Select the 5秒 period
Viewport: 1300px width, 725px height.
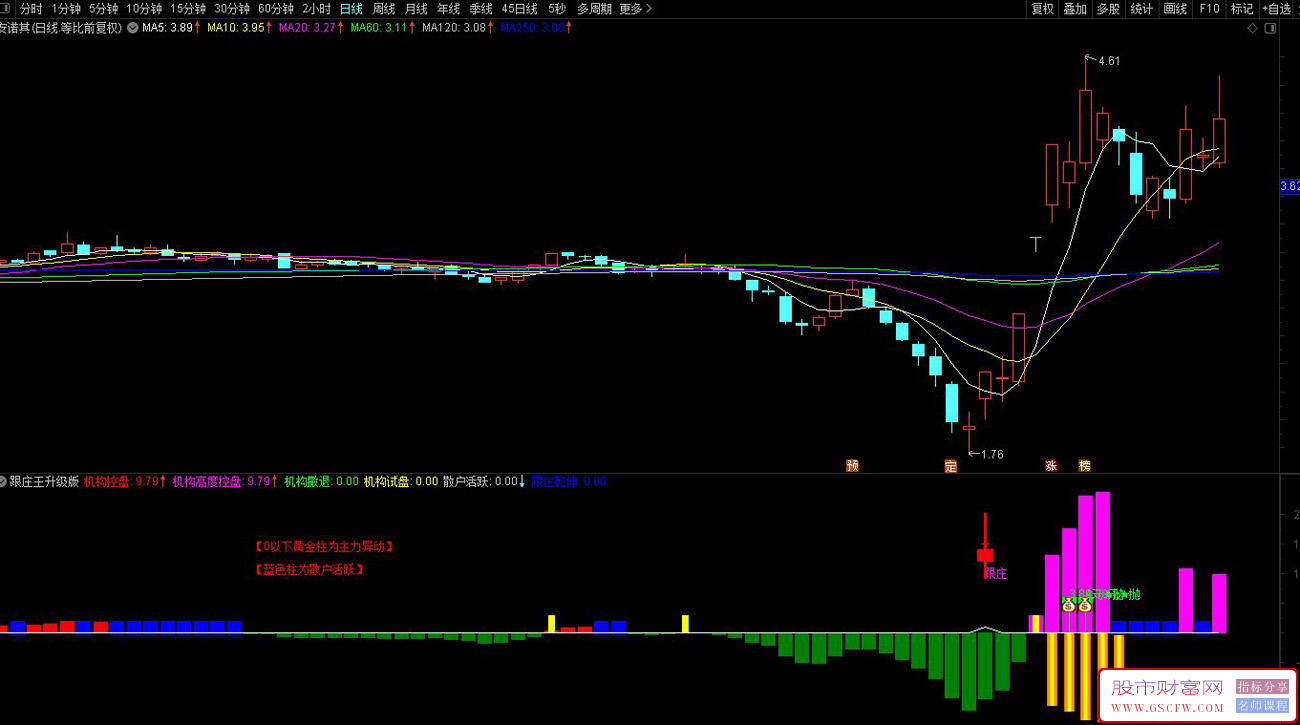557,8
